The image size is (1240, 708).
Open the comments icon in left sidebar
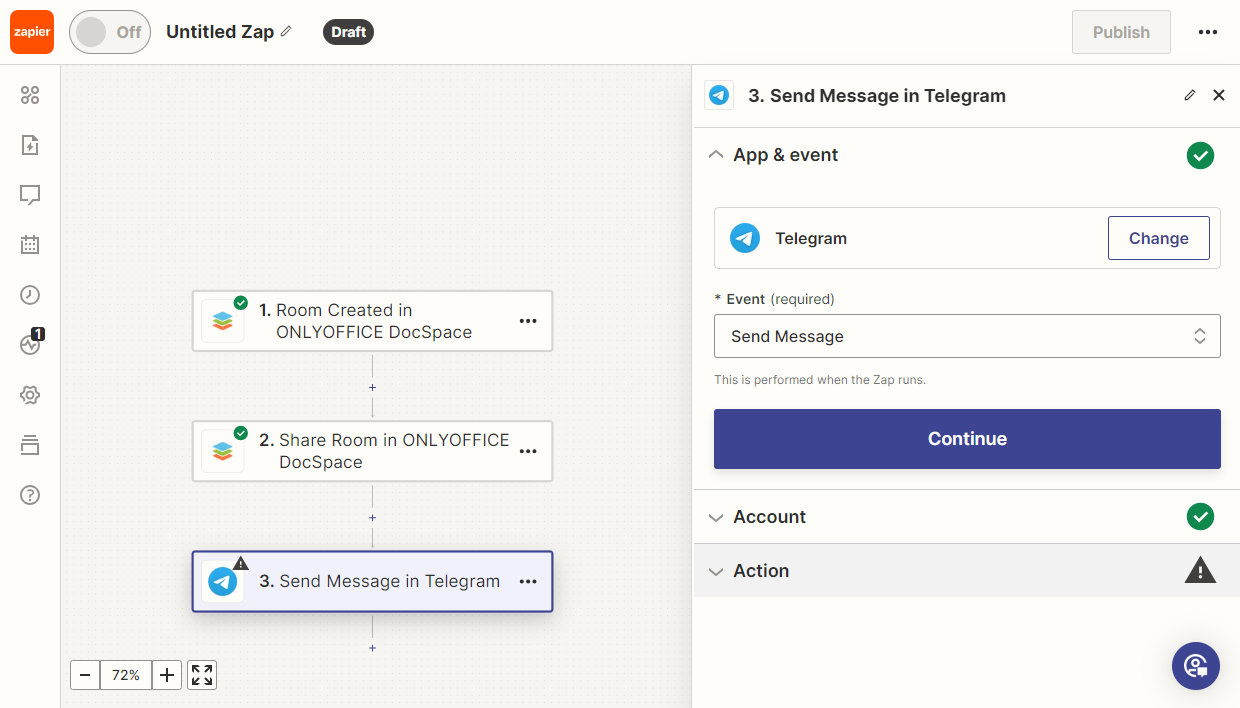[x=30, y=195]
